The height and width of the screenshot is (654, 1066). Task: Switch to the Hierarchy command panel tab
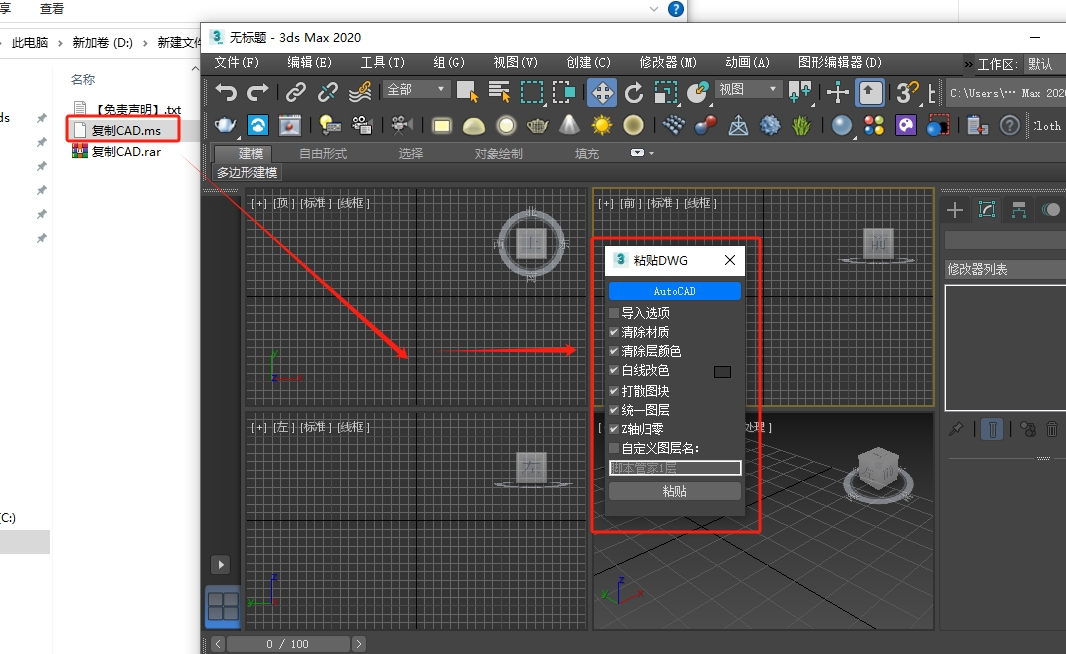(1018, 210)
